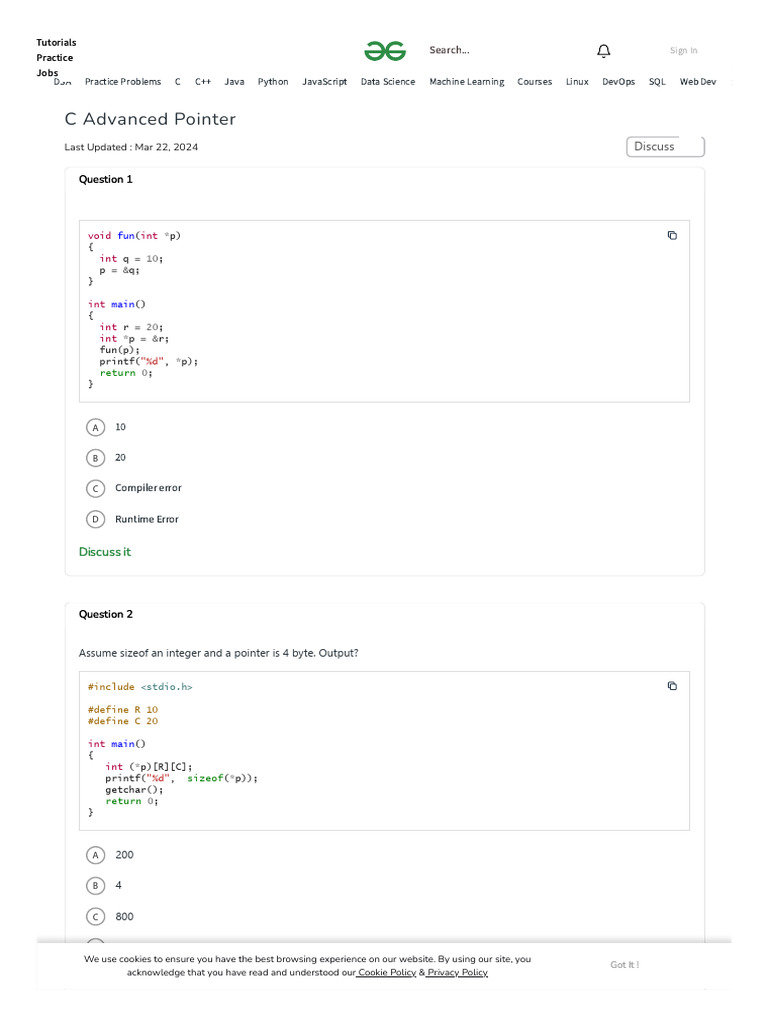
Task: Select Question 2 option A 200
Action: pyautogui.click(x=95, y=855)
